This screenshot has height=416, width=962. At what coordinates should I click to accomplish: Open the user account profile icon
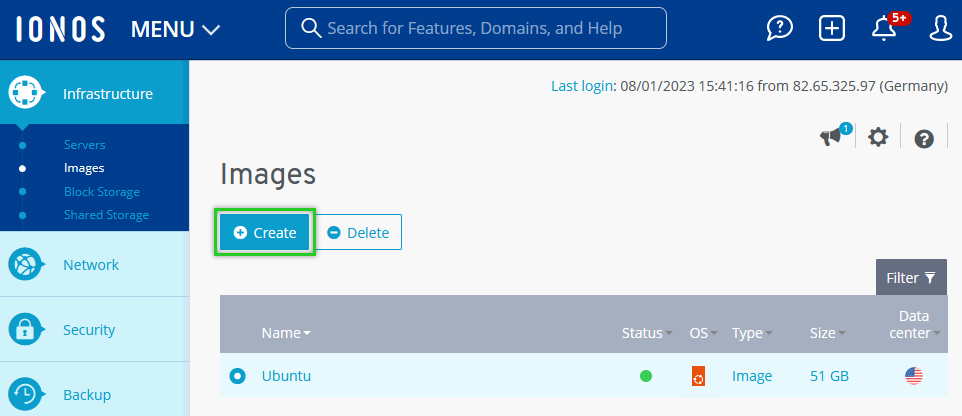click(940, 28)
